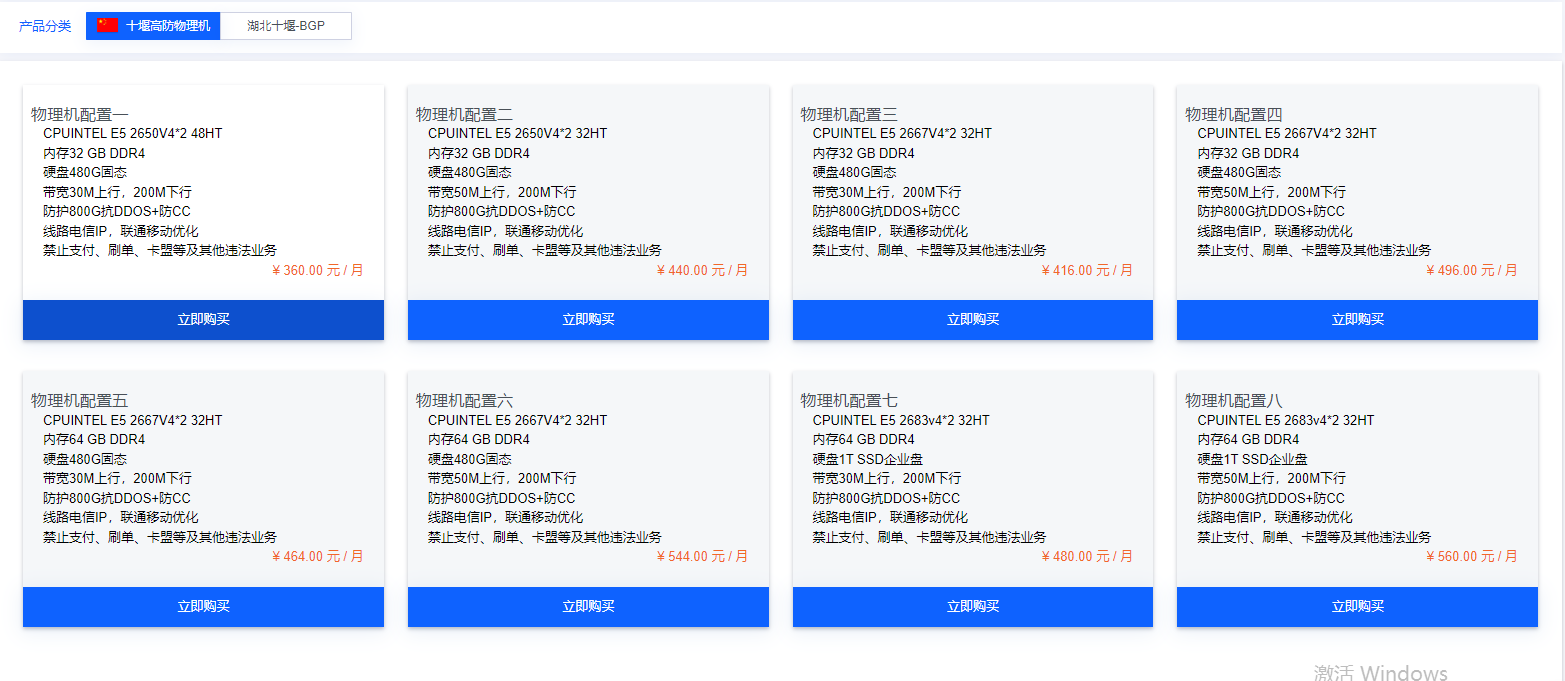
Task: Click the 产品分类 label
Action: point(45,26)
